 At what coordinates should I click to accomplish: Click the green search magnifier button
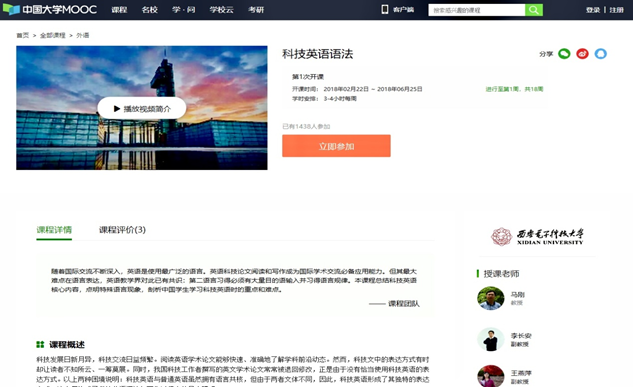(534, 10)
